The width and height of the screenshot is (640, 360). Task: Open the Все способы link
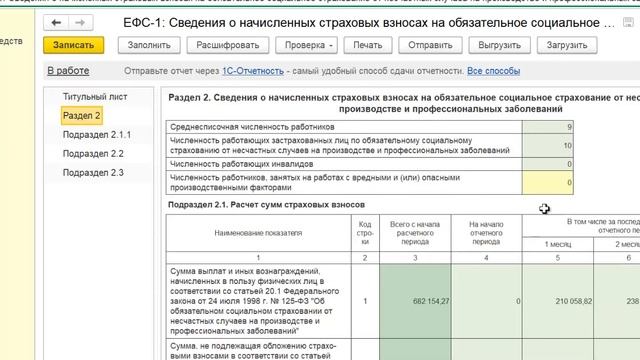pyautogui.click(x=493, y=71)
